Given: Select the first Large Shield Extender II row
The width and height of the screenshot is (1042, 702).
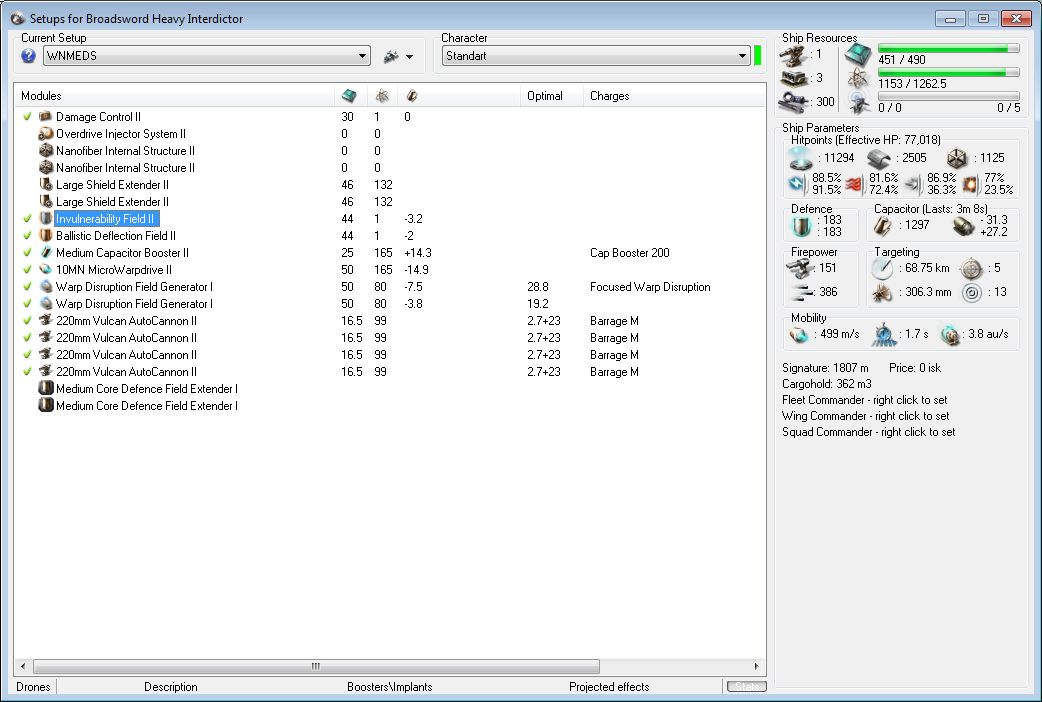Looking at the screenshot, I should (390, 185).
